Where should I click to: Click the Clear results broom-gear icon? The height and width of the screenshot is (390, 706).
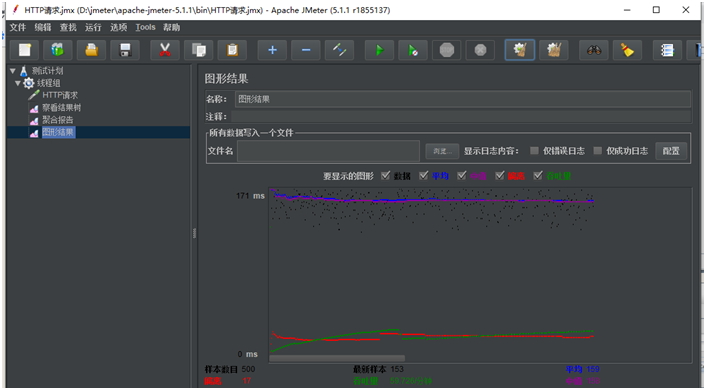click(x=520, y=50)
